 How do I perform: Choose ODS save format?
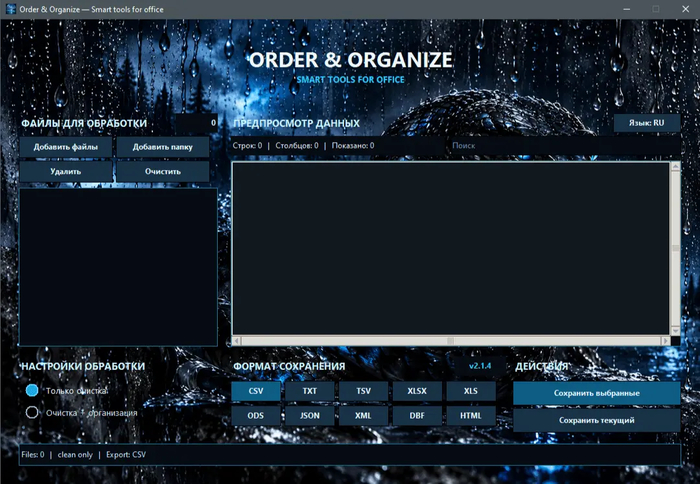pyautogui.click(x=256, y=415)
